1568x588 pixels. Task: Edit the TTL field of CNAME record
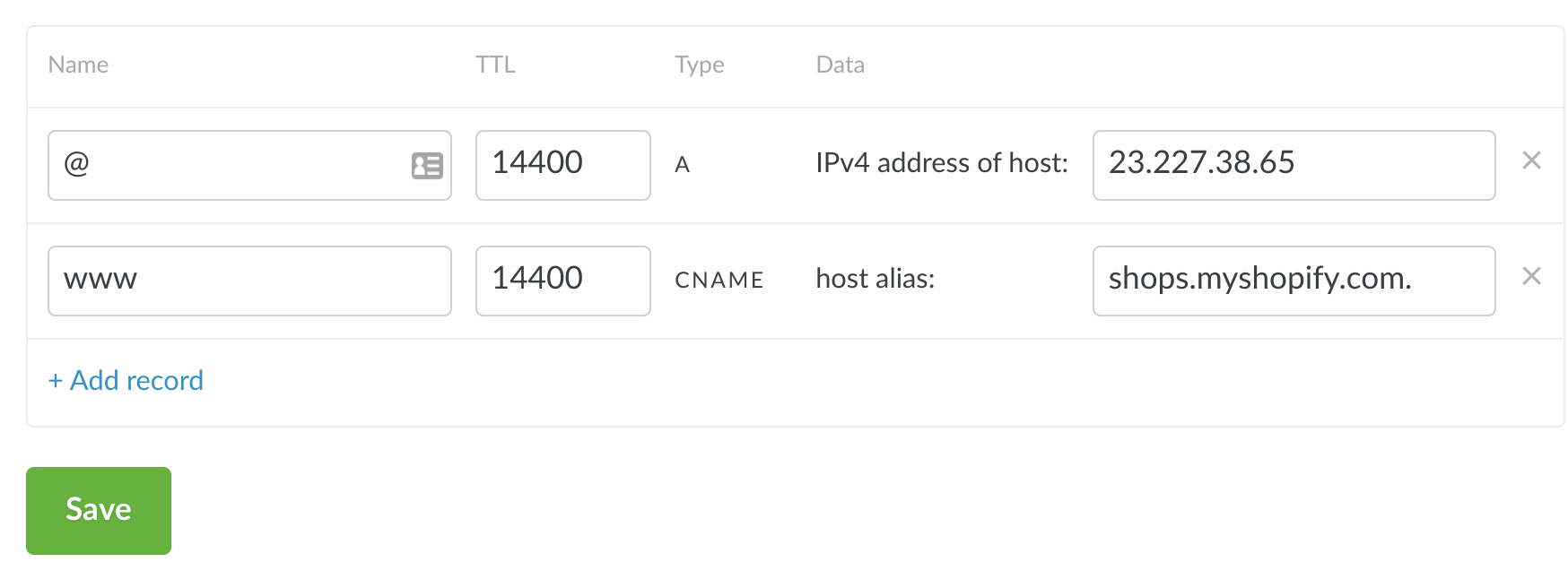[562, 281]
